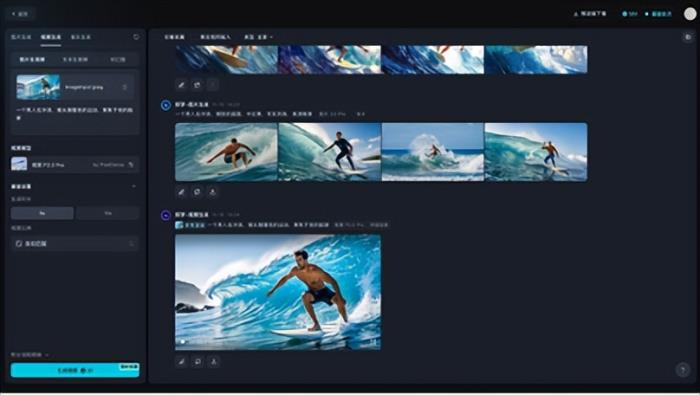Click the reset icon beside the left-panel tabs
This screenshot has width=700, height=395.
click(136, 37)
